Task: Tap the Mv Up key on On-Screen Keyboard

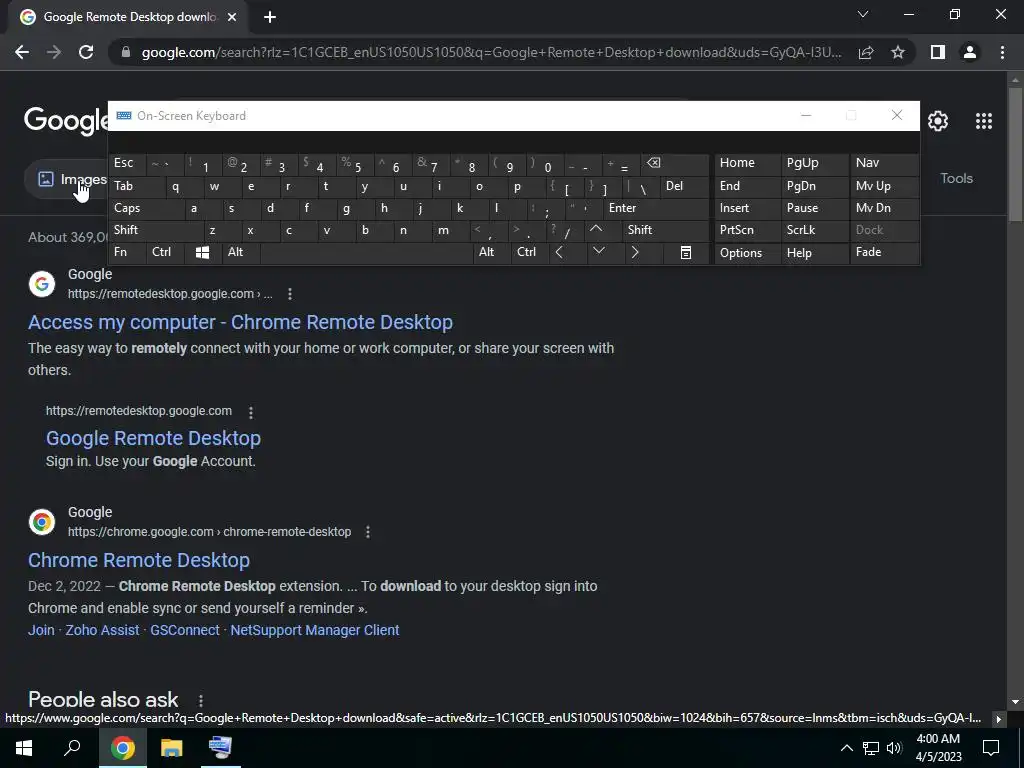Action: [885, 186]
